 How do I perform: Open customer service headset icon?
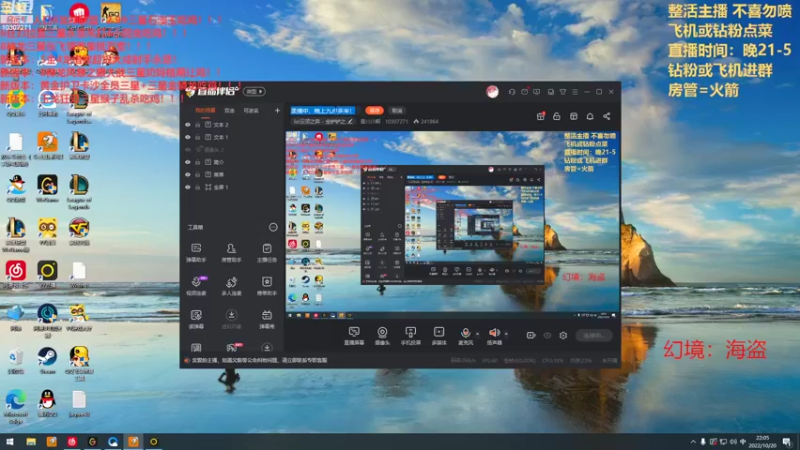coord(512,92)
